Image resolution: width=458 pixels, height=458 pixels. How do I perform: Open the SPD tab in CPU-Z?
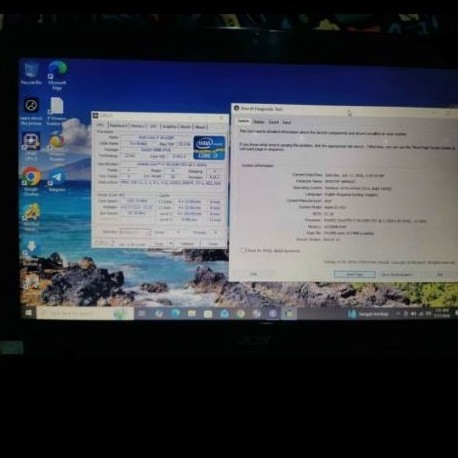153,126
